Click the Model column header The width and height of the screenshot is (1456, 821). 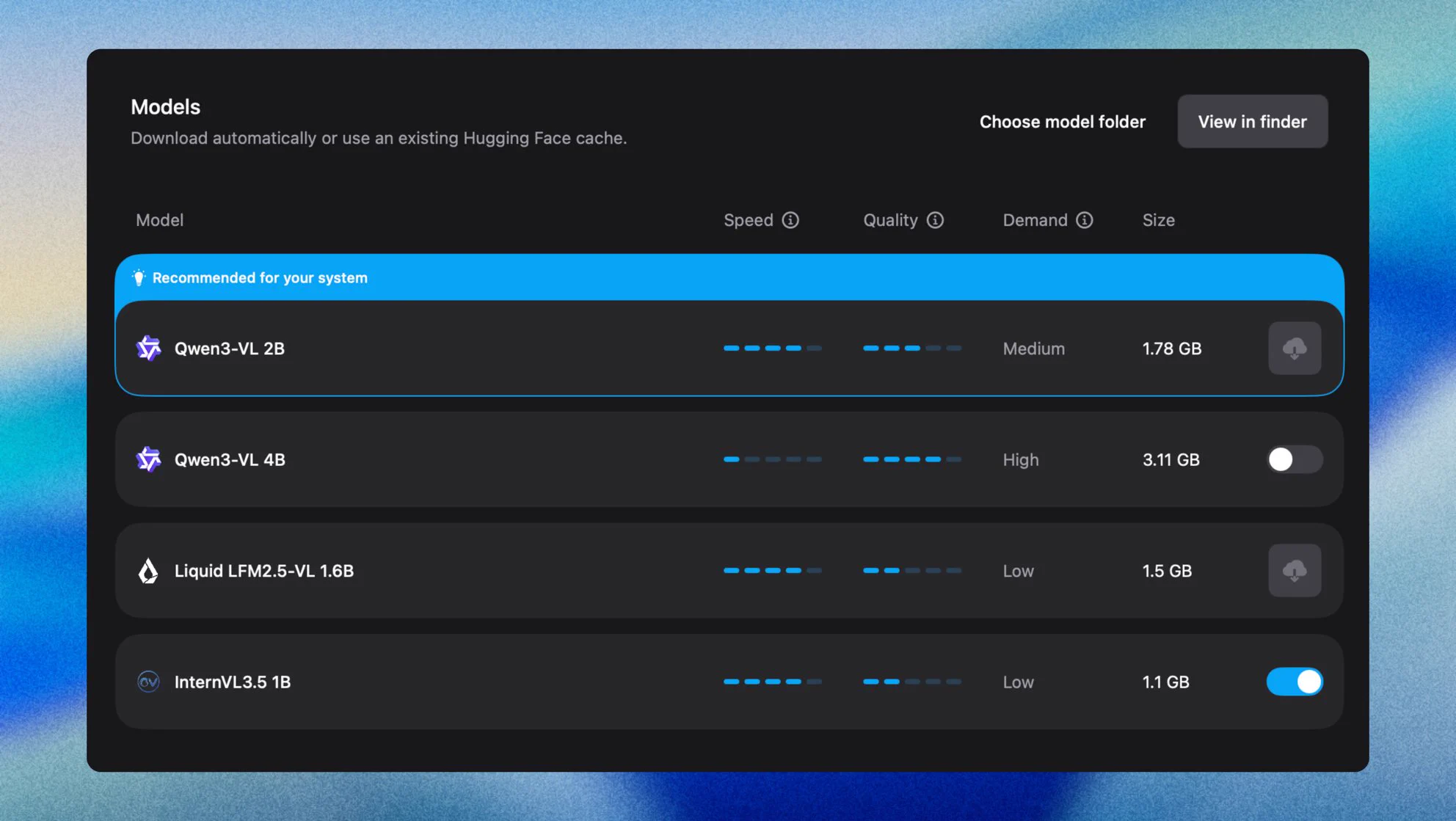(159, 220)
